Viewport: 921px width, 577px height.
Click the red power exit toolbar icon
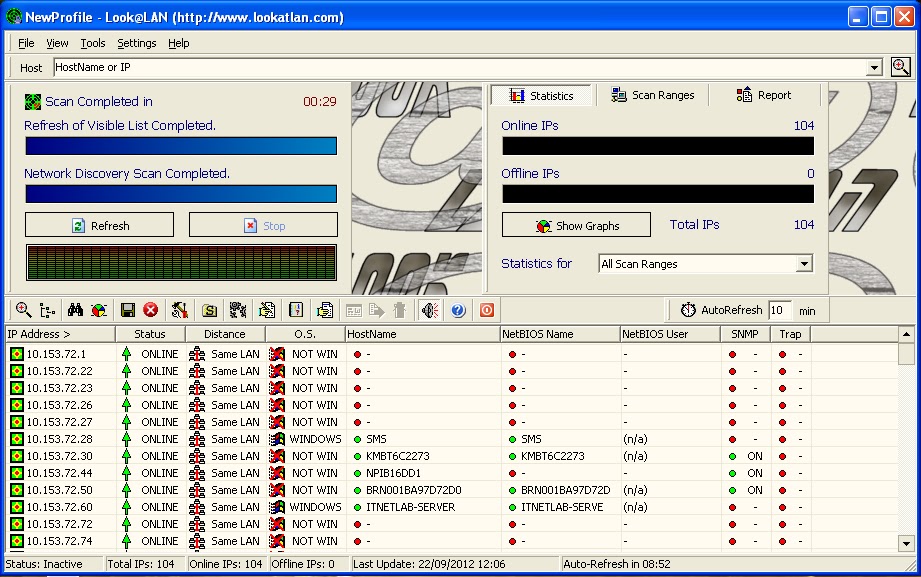tap(487, 311)
